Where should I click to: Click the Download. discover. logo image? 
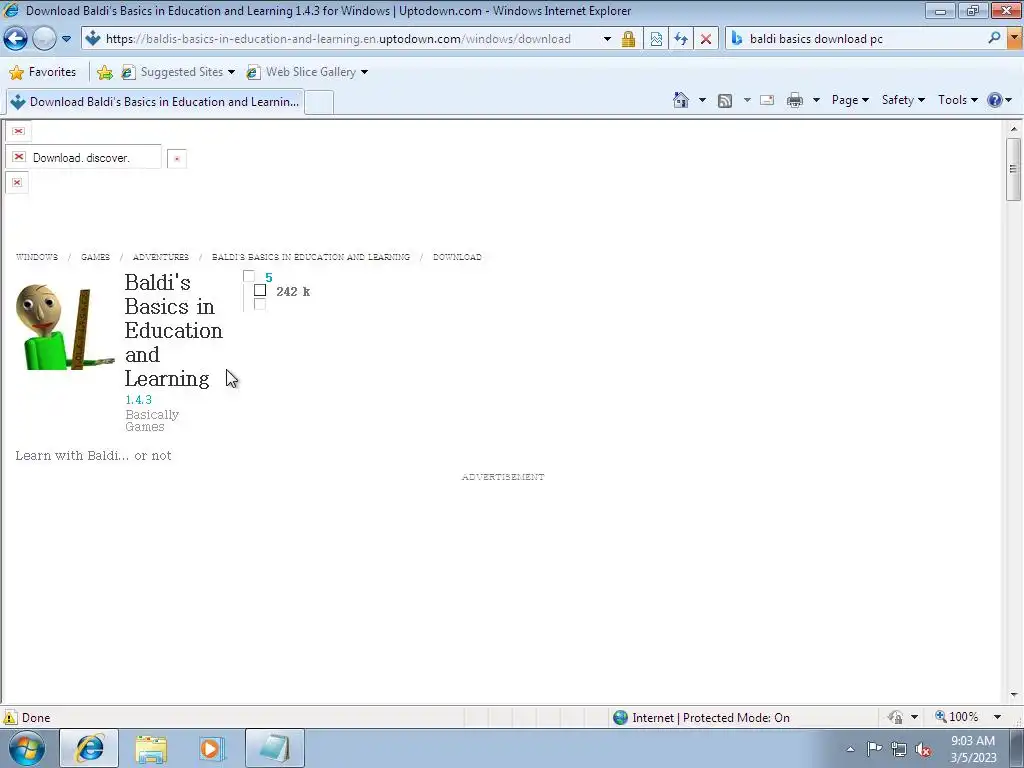click(x=83, y=157)
